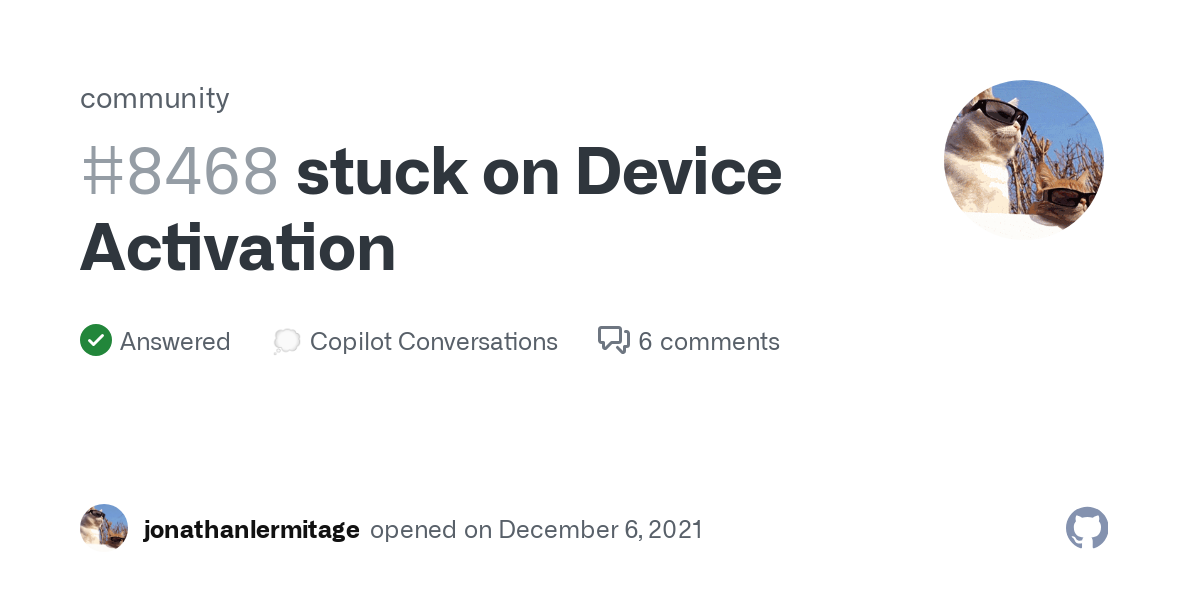Click the 'opened on' text
Image resolution: width=1200 pixels, height=600 pixels.
tap(431, 530)
